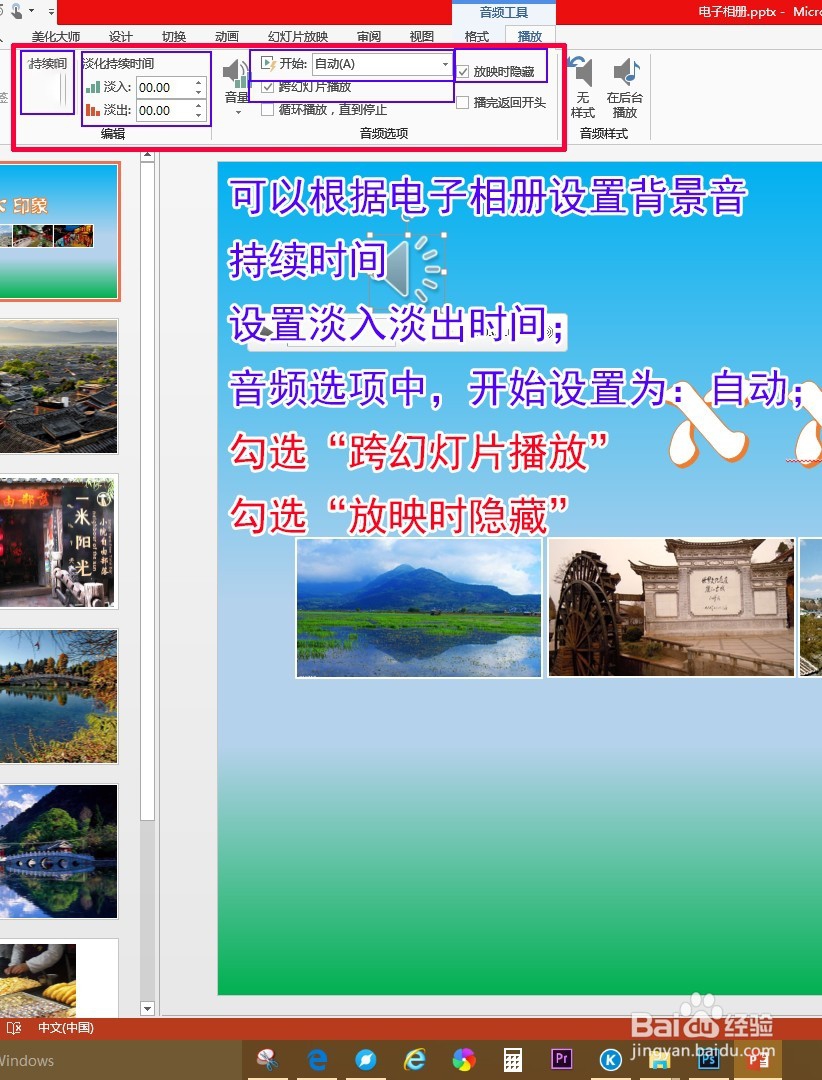Screen dimensions: 822x1080
Task: Open quick access toolbar customize arrow
Action: [52, 11]
